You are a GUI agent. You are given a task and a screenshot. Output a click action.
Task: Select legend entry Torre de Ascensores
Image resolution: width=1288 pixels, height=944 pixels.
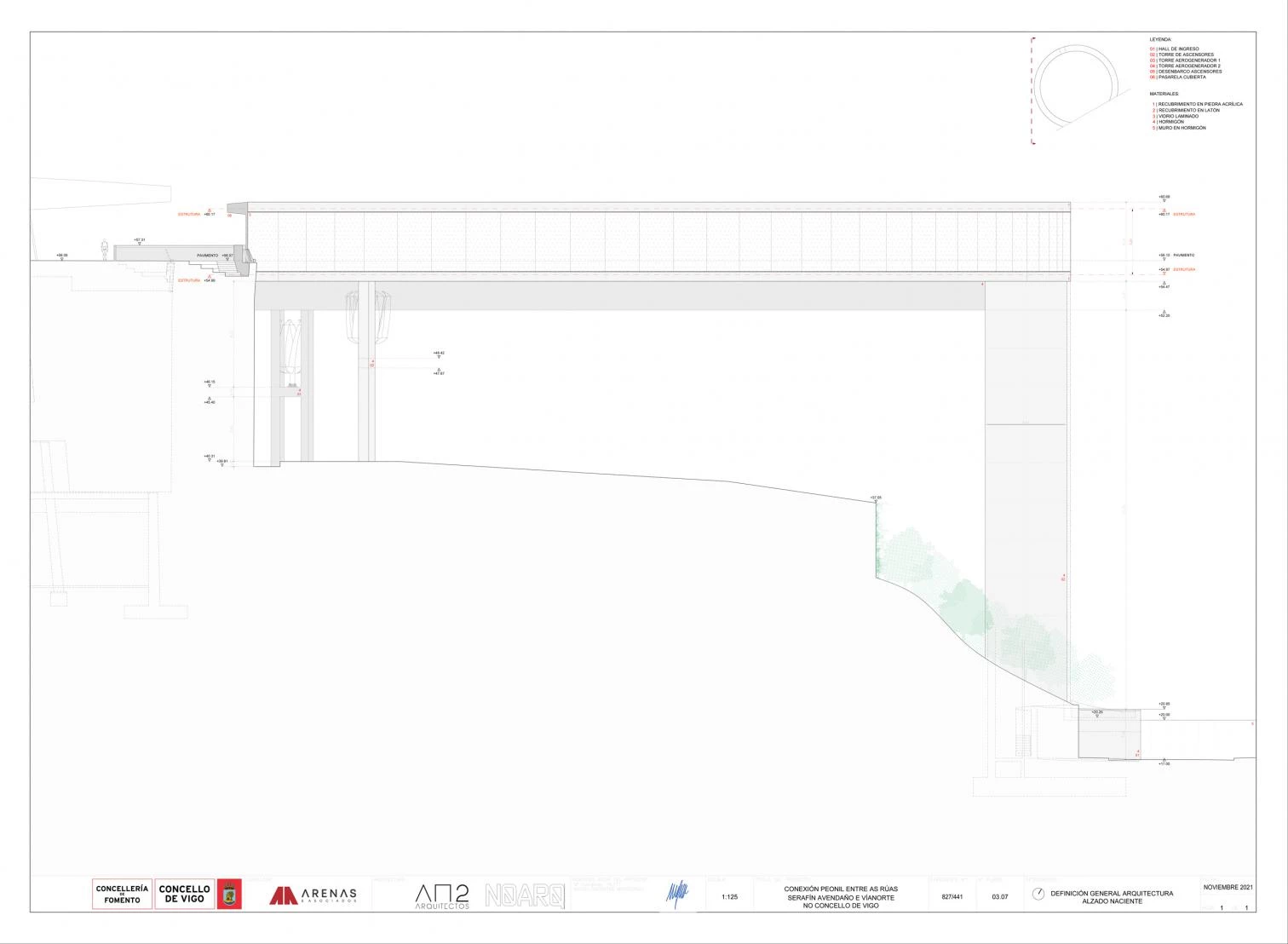(1181, 55)
